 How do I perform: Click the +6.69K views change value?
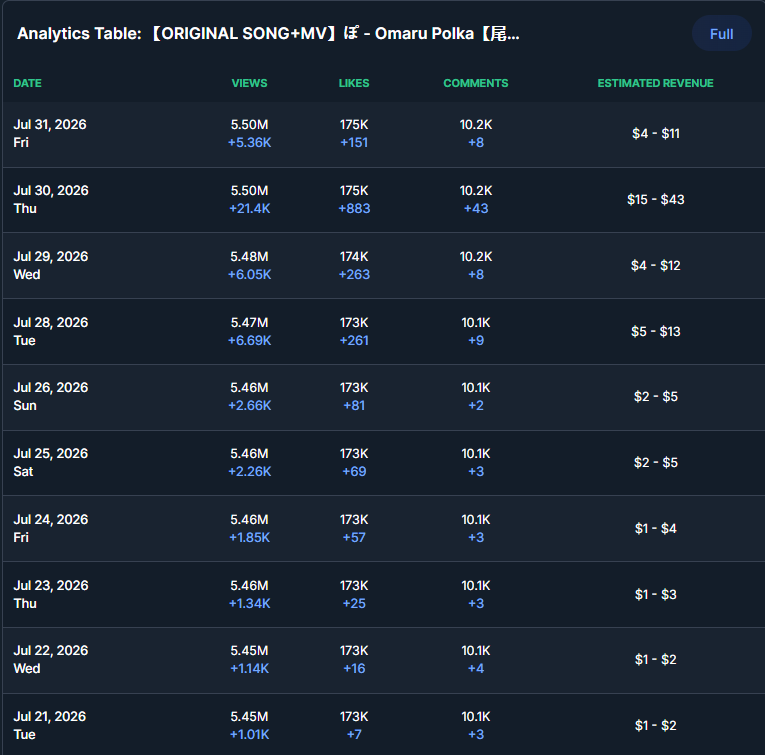(x=249, y=340)
